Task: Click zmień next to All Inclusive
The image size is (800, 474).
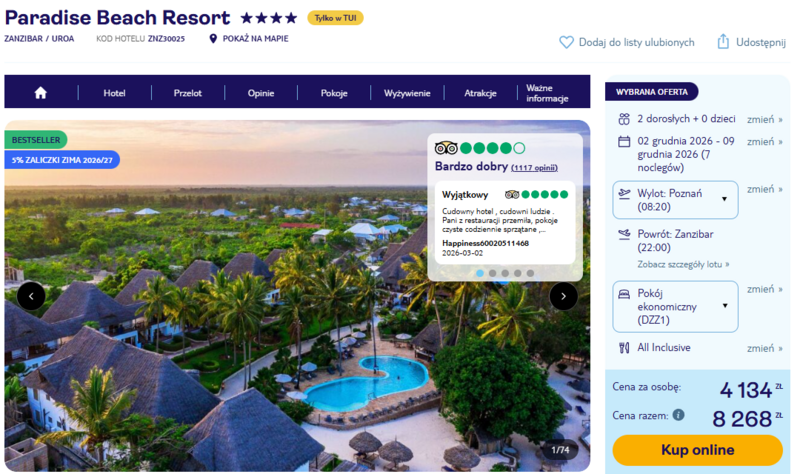Action: pos(764,348)
